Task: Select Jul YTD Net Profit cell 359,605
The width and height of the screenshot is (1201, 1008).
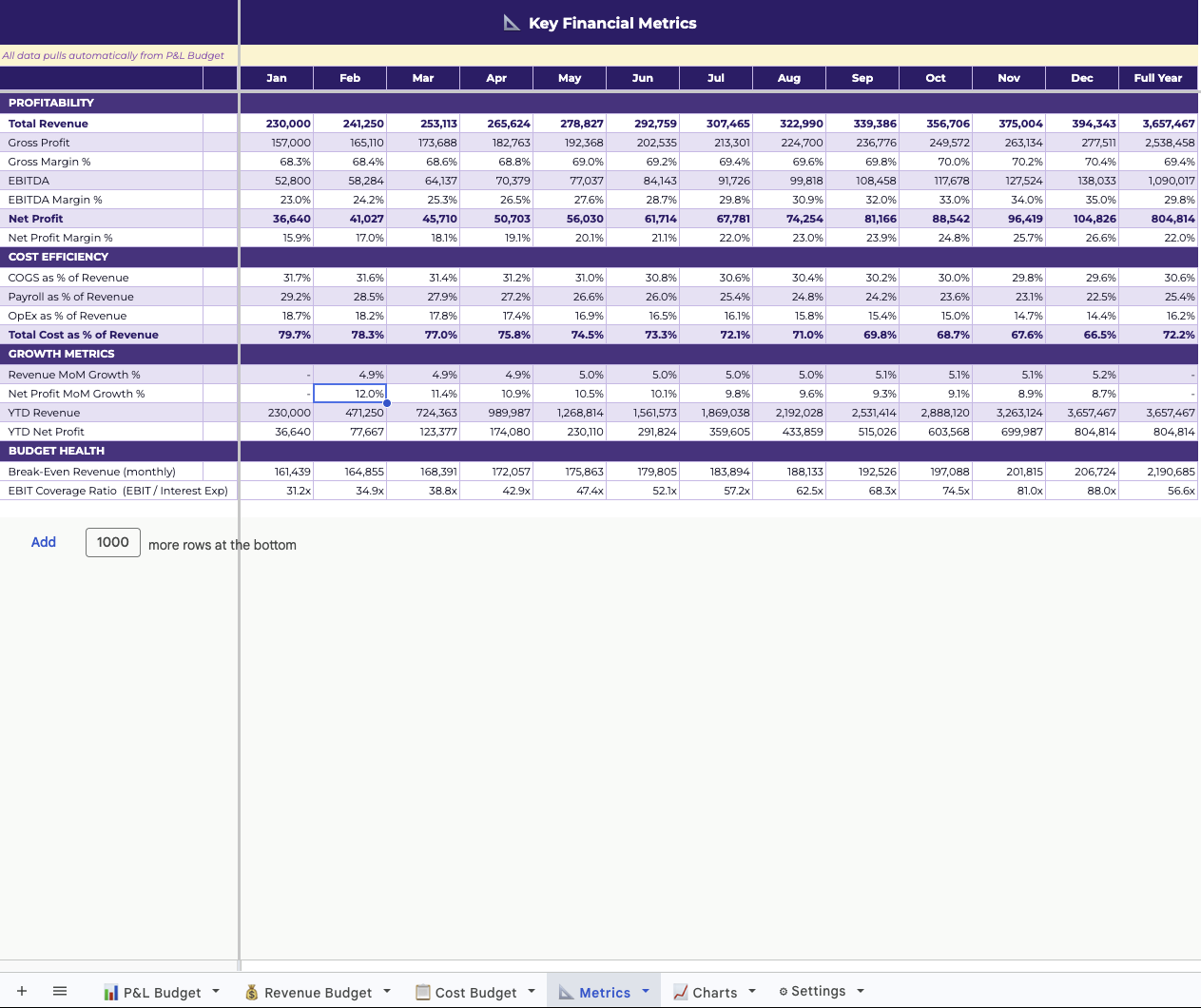Action: click(716, 432)
